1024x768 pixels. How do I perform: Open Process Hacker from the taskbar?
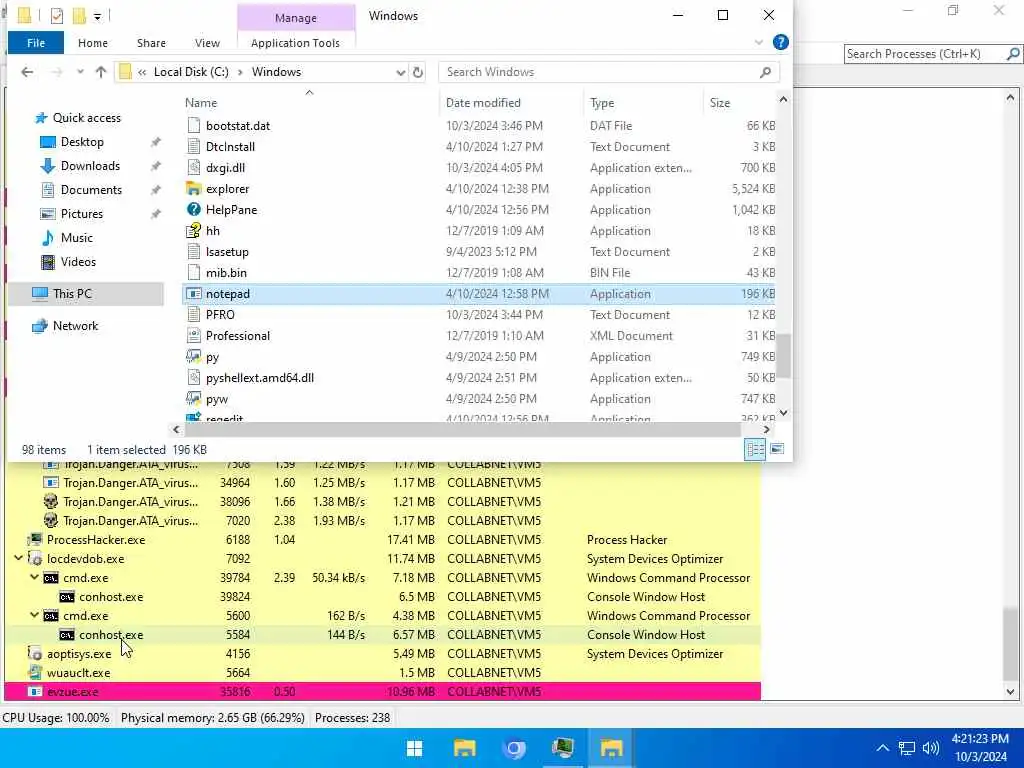point(562,748)
